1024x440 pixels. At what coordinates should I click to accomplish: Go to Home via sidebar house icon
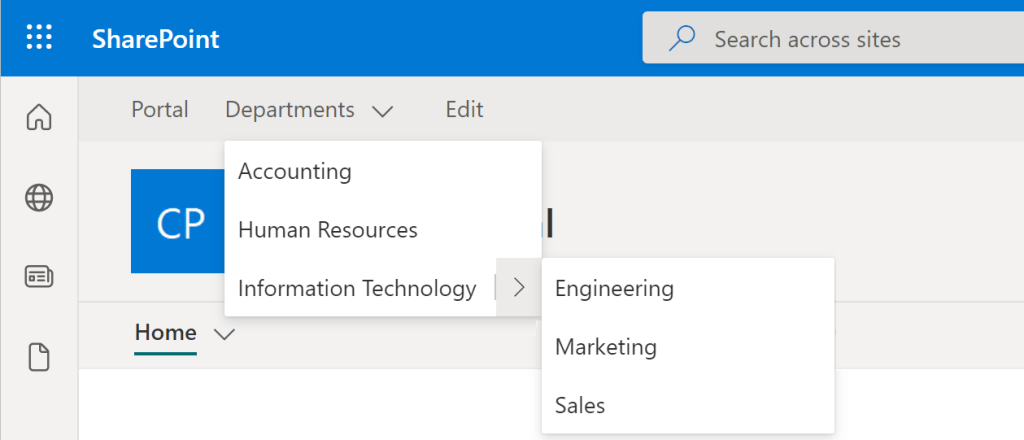[39, 117]
